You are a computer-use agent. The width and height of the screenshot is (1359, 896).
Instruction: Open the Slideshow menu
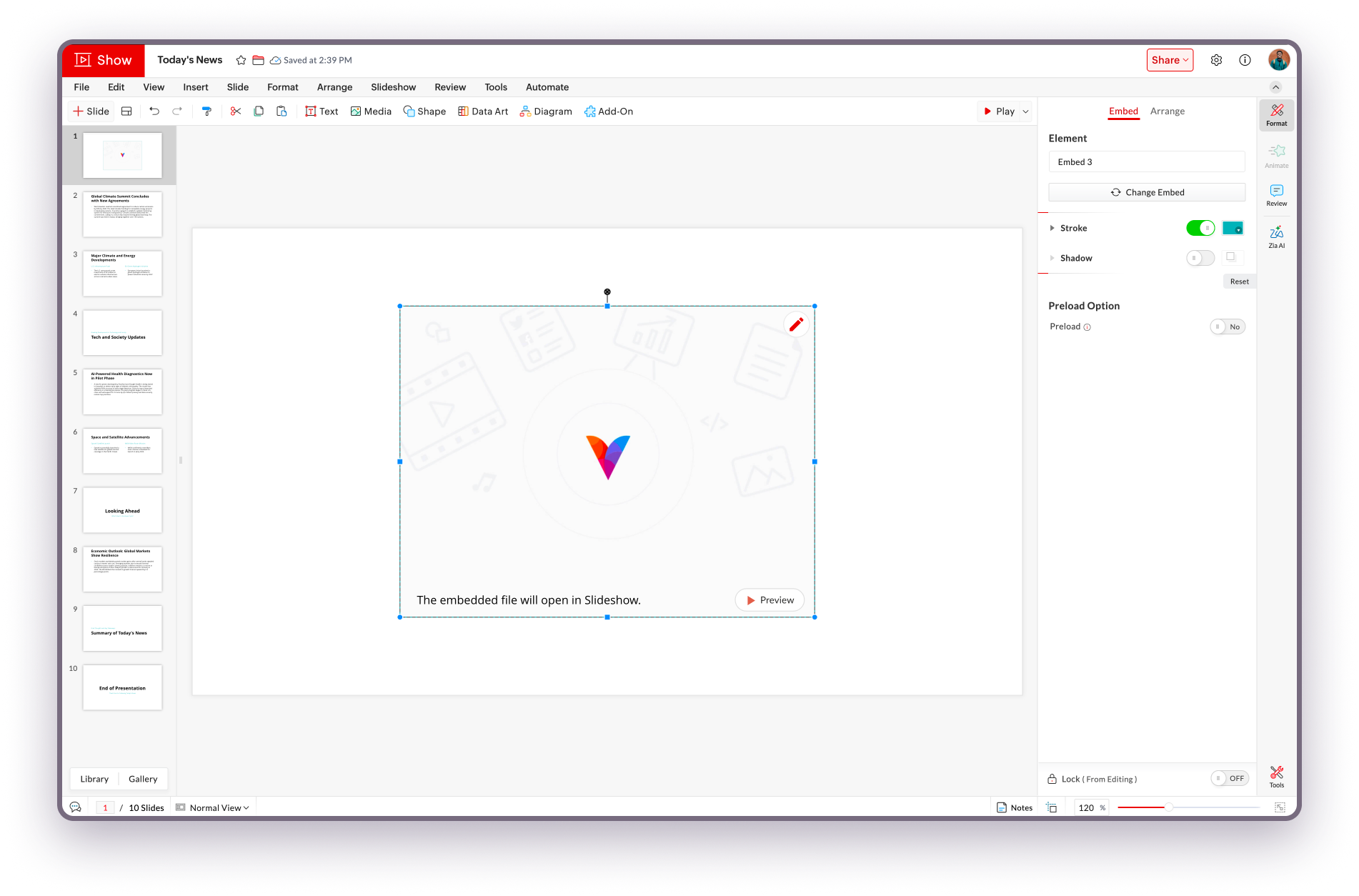point(394,87)
